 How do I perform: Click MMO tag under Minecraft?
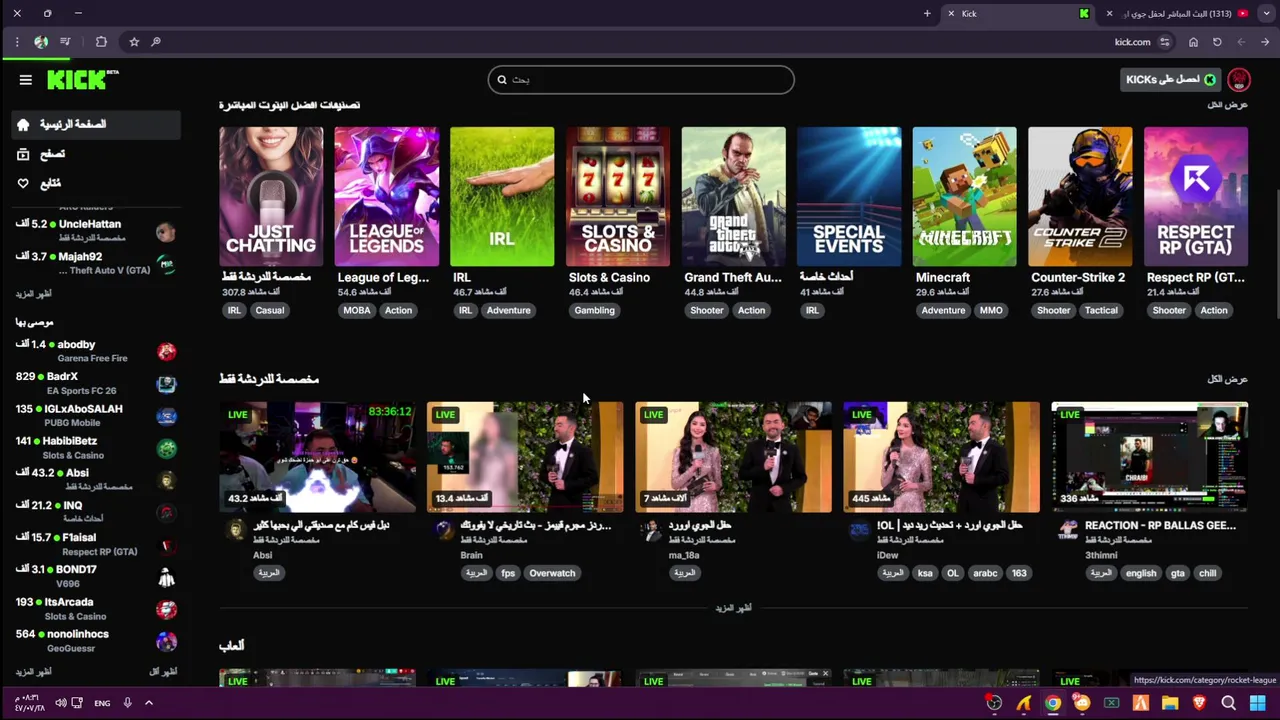tap(991, 310)
